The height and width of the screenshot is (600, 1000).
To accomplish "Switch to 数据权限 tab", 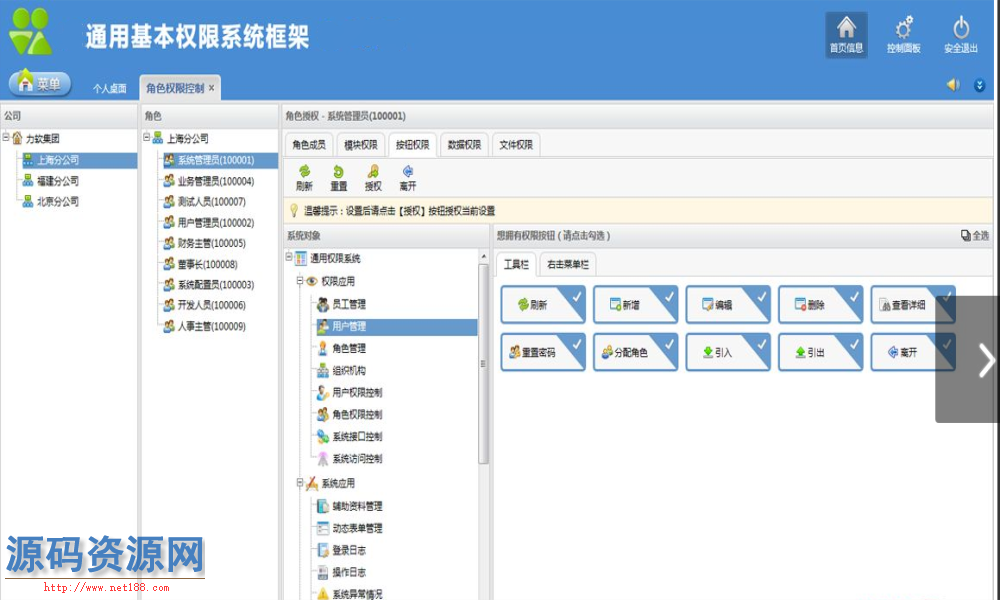I will (464, 145).
